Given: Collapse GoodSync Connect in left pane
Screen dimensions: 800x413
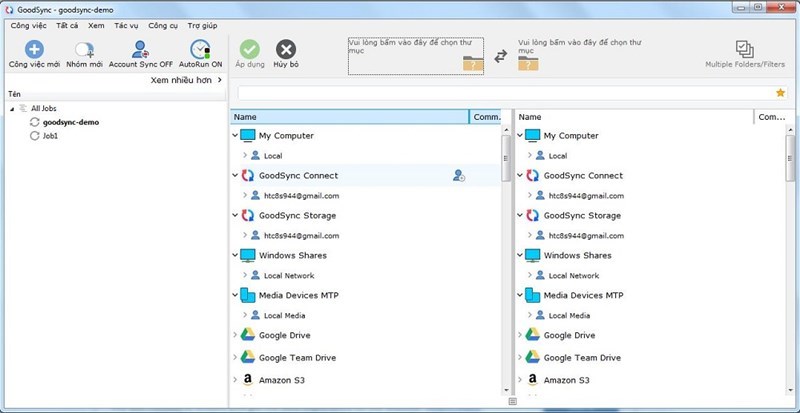Looking at the screenshot, I should click(x=235, y=176).
